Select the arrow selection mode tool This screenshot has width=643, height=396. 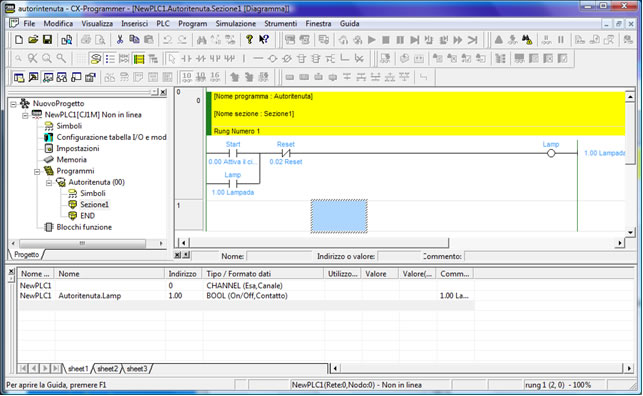pos(172,59)
